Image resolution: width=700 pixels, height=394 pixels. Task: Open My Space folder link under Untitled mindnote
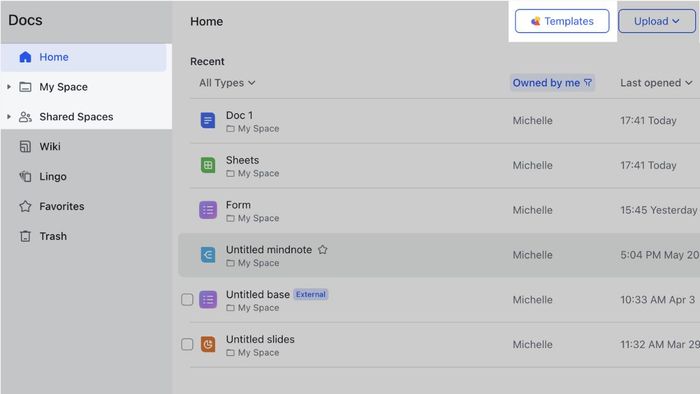click(253, 263)
